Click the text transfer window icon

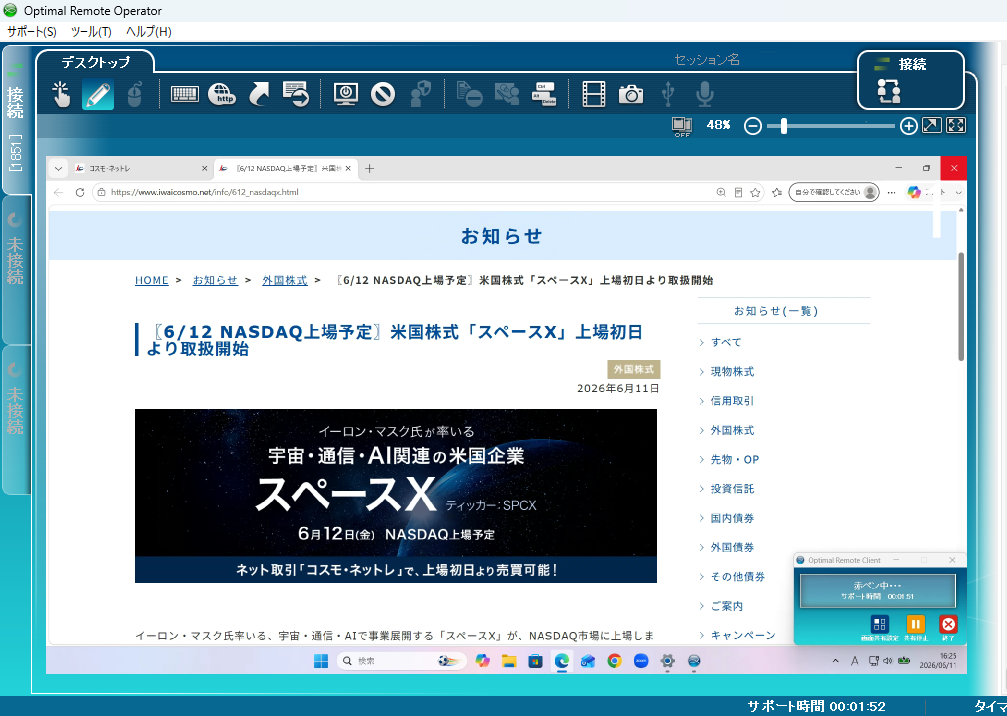[x=296, y=94]
